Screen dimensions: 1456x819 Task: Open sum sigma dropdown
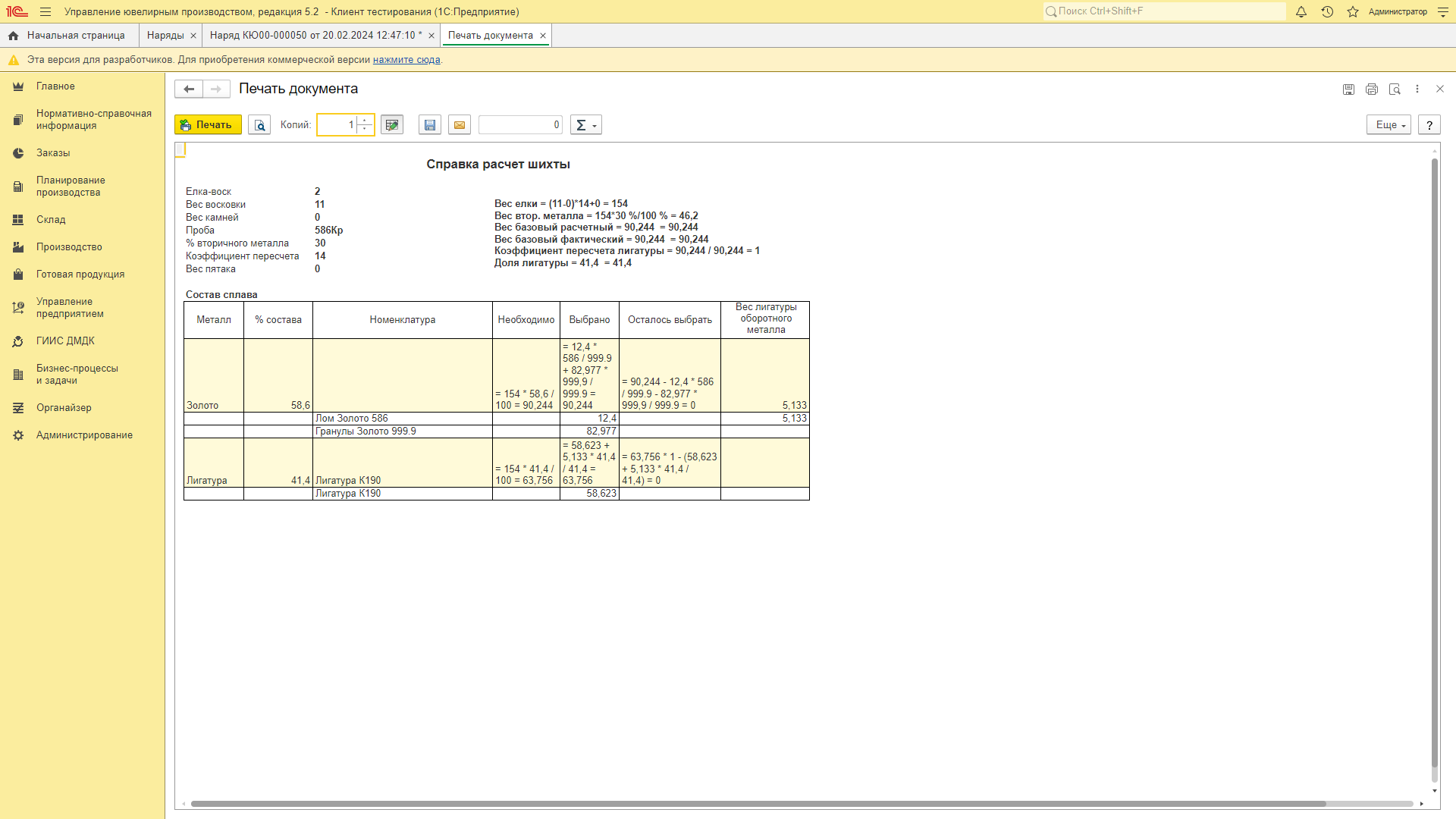coord(586,125)
